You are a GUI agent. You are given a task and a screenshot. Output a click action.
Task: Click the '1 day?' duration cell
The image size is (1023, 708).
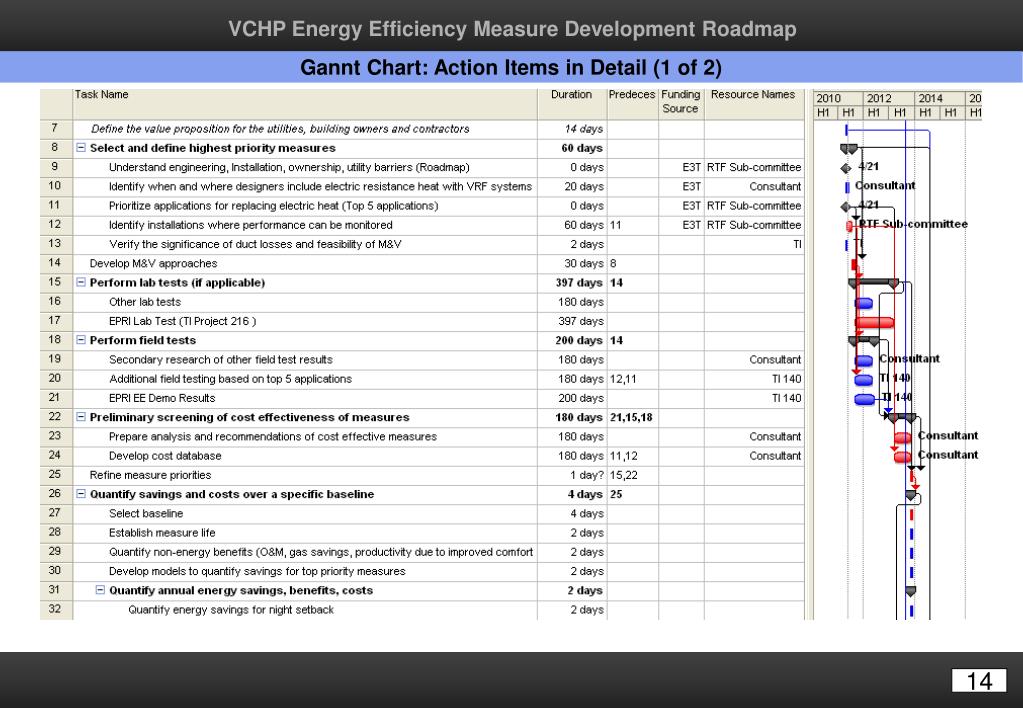click(x=587, y=475)
